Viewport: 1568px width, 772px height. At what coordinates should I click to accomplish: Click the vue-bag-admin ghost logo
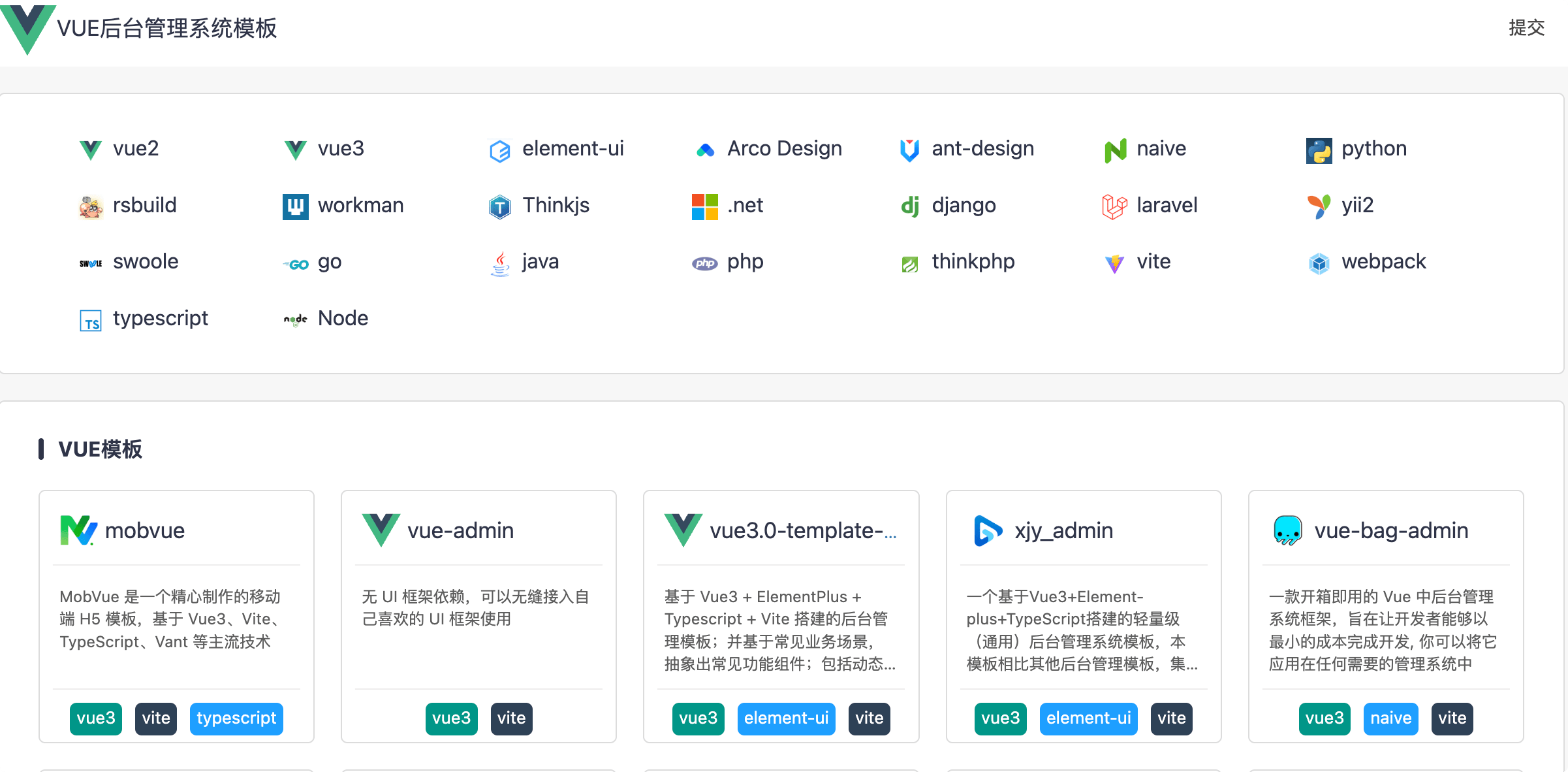(x=1288, y=530)
